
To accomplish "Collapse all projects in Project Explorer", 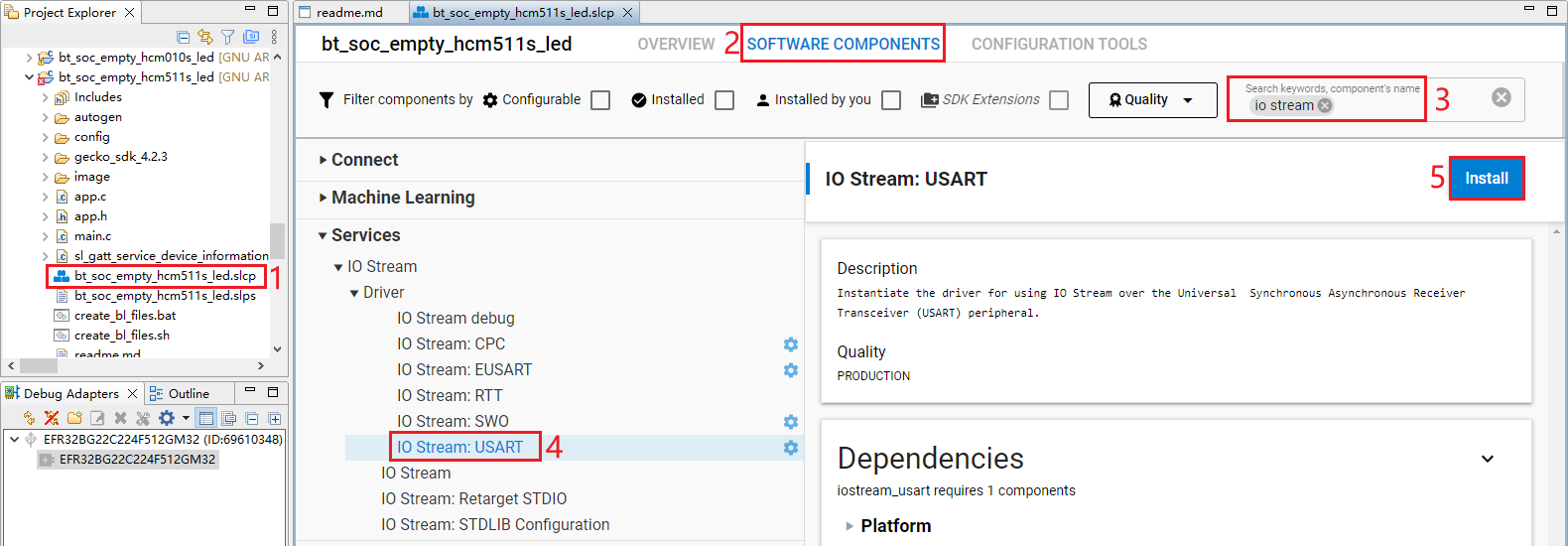I will 184,37.
